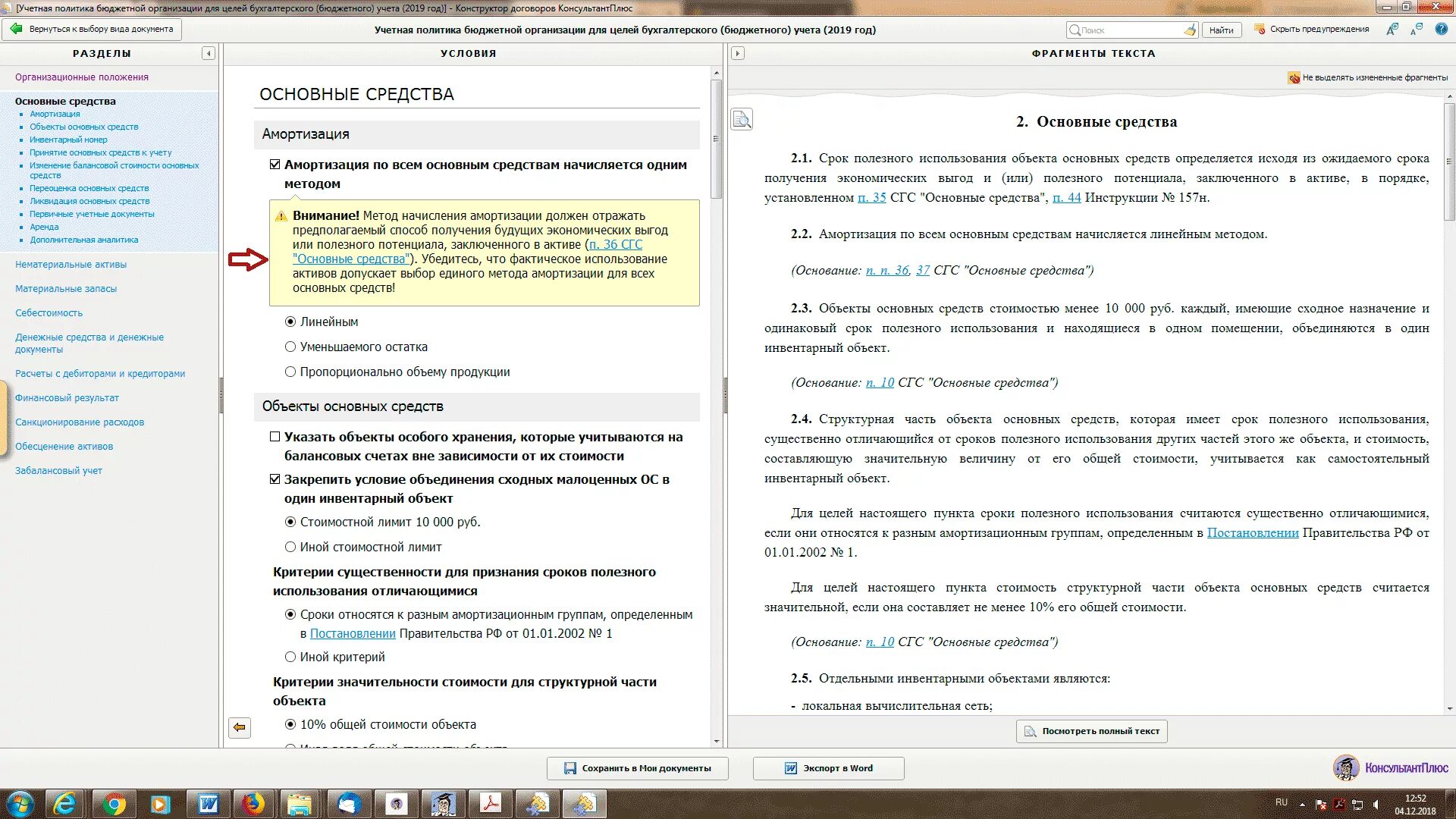Collapse the Разделы panel with the left arrow
The width and height of the screenshot is (1456, 819).
click(x=209, y=53)
